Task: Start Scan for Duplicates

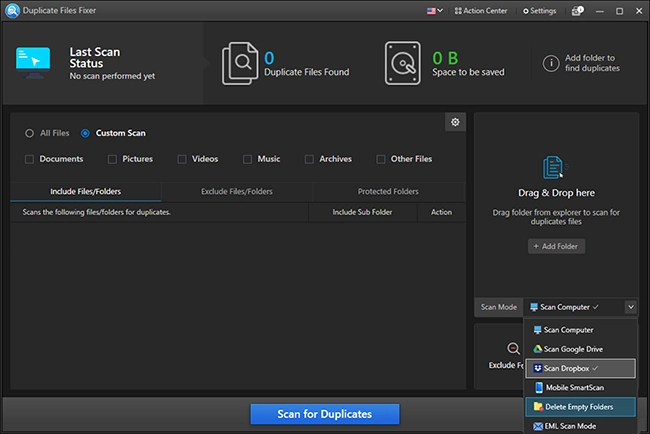Action: click(x=325, y=414)
